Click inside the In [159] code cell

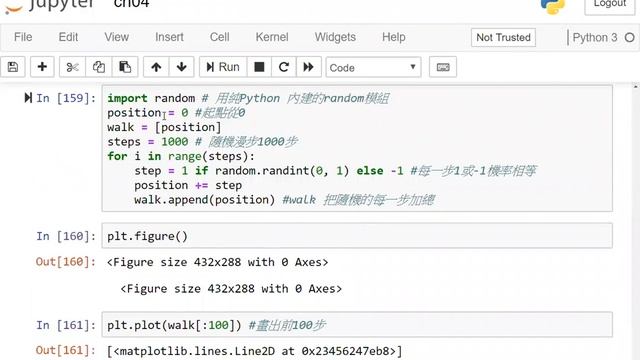357,148
